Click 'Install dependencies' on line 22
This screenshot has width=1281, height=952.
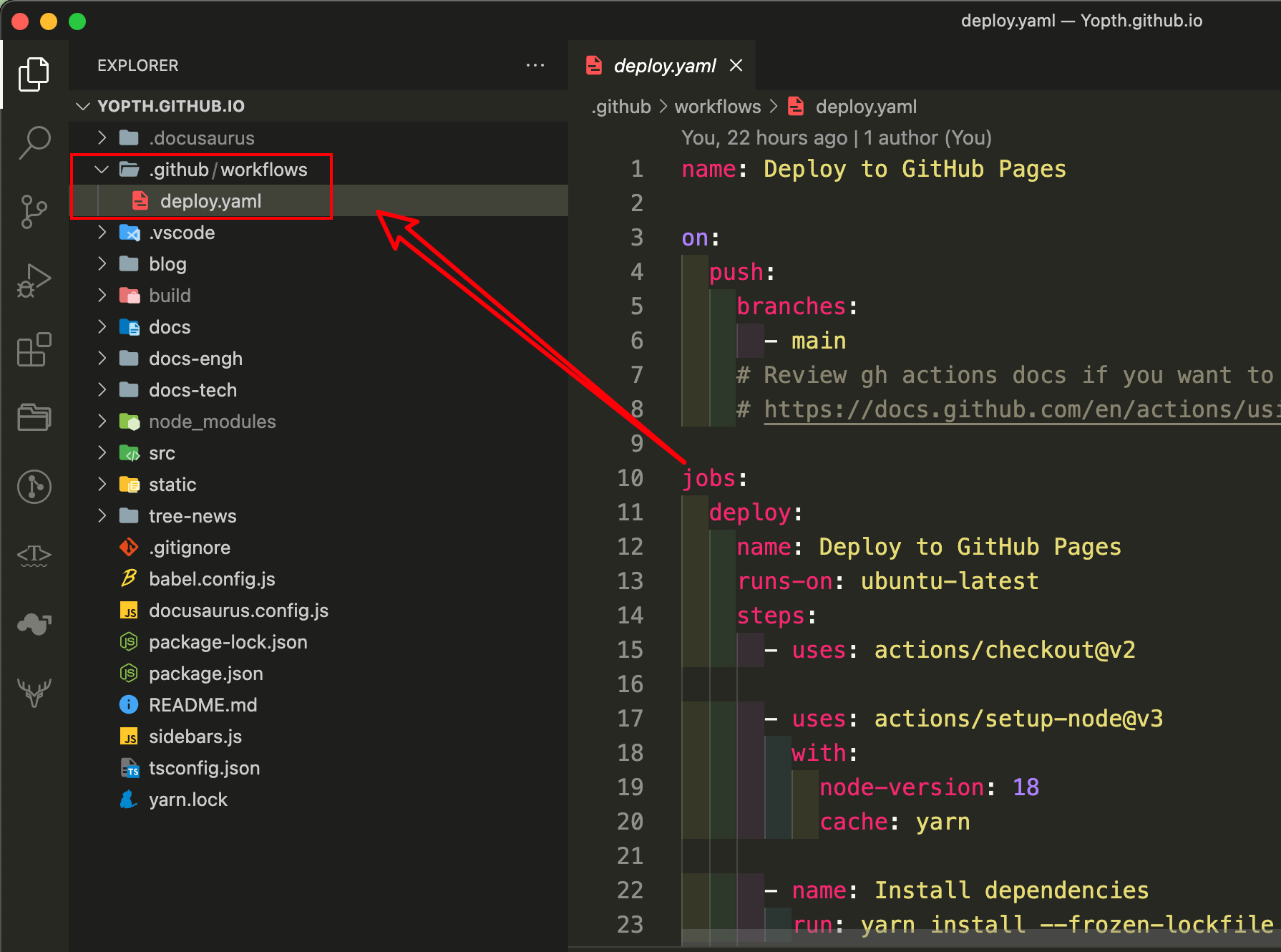1011,890
